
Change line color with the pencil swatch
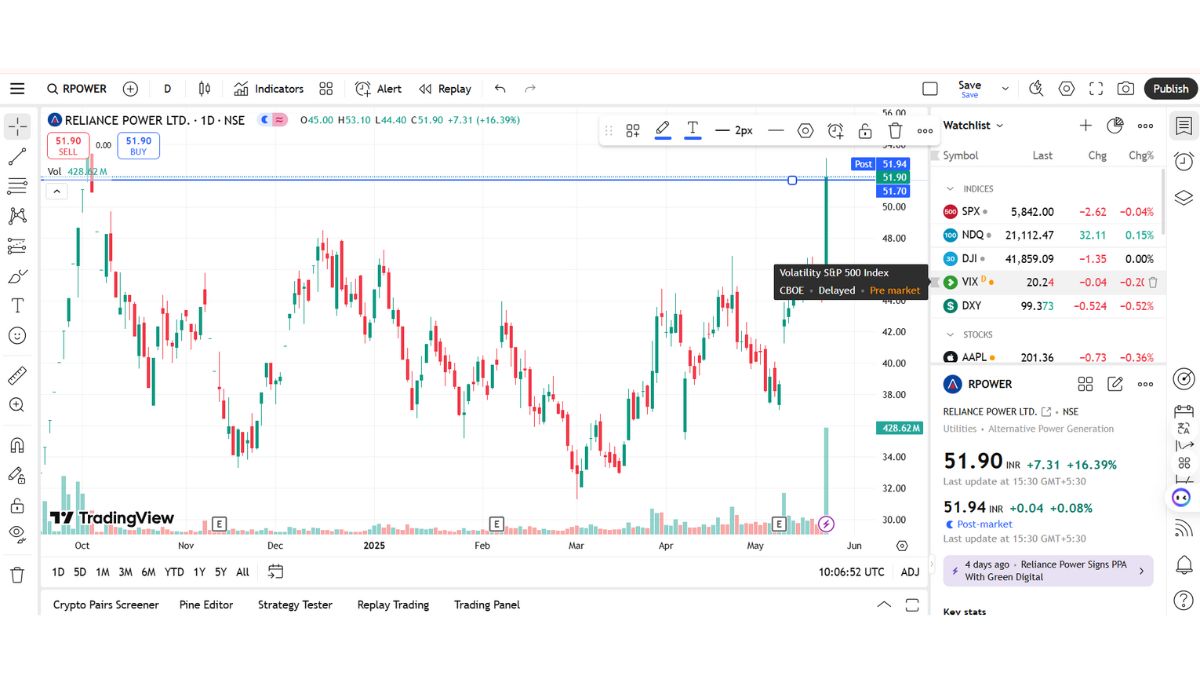pyautogui.click(x=662, y=130)
